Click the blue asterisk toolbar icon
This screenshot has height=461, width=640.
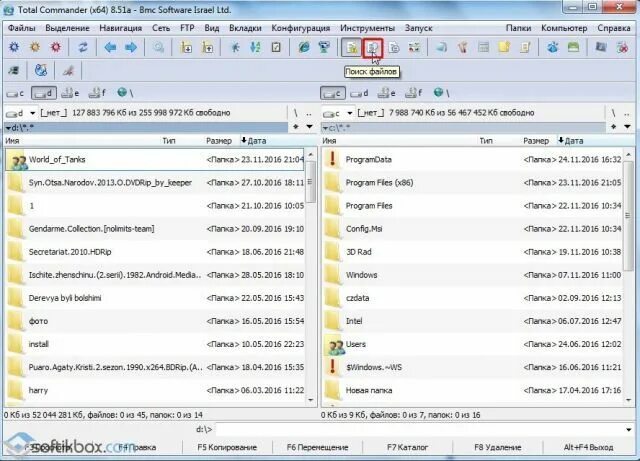click(x=235, y=47)
